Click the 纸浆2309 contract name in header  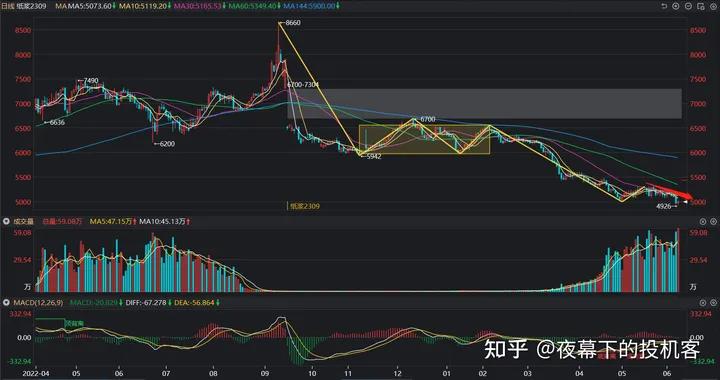pyautogui.click(x=32, y=6)
